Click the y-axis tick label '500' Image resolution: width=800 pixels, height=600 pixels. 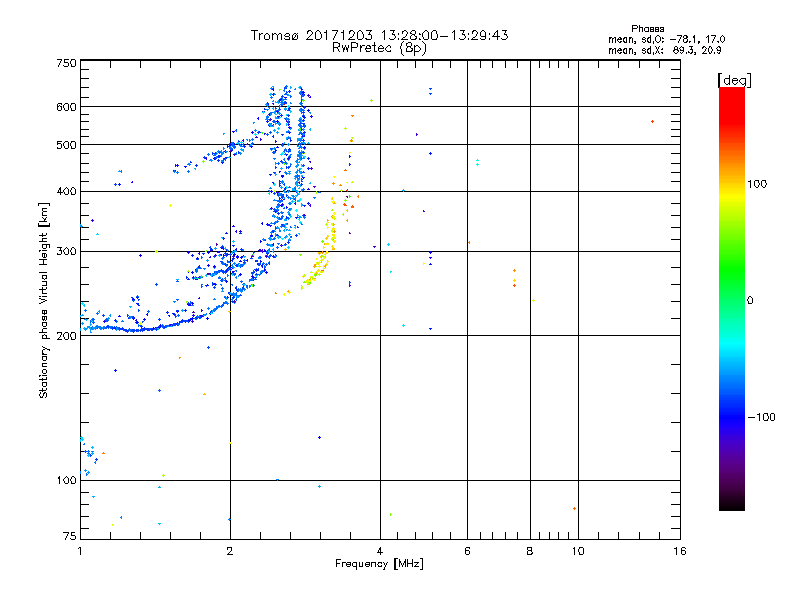[x=66, y=145]
